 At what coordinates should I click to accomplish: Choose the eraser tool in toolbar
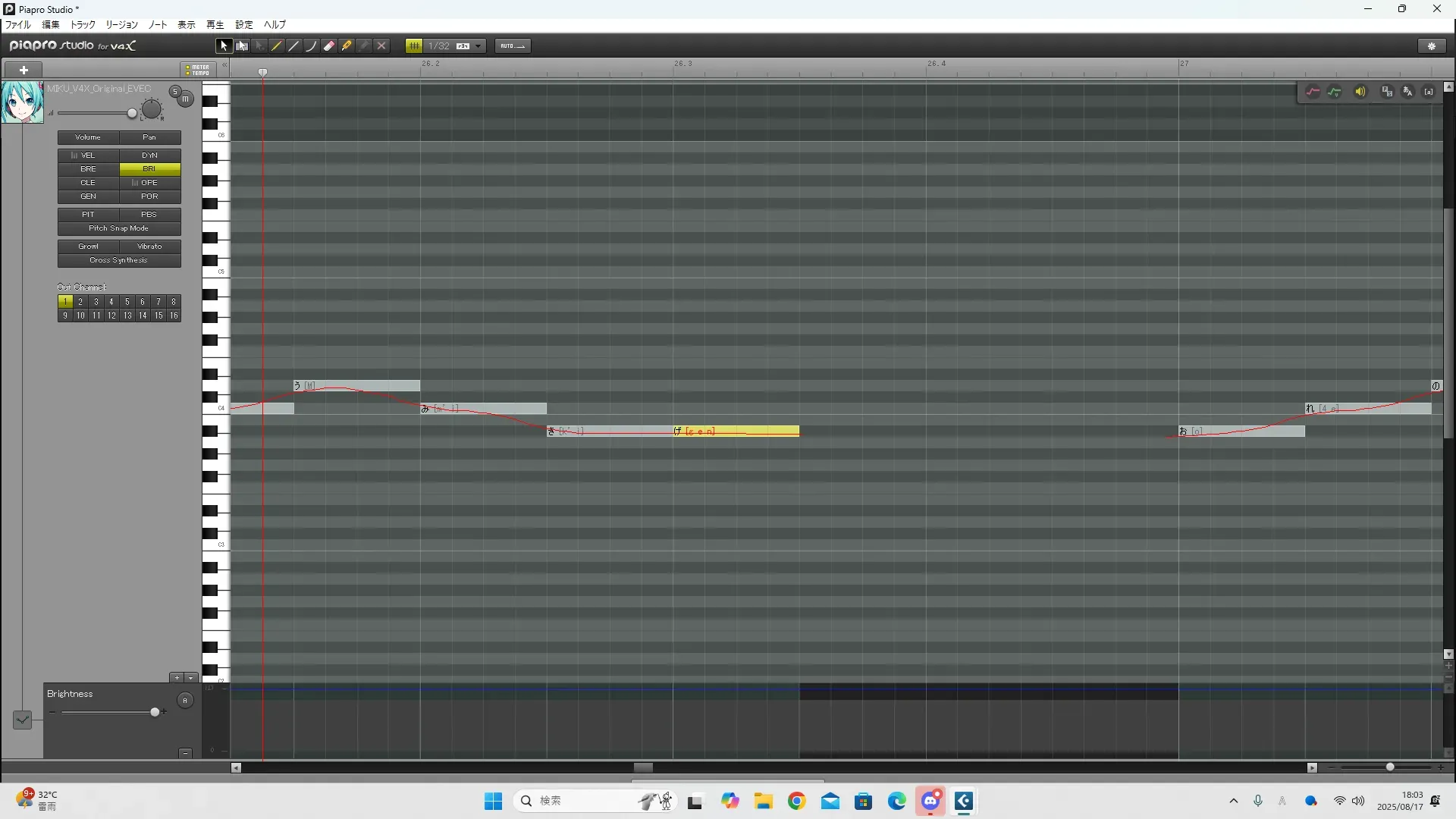[329, 46]
